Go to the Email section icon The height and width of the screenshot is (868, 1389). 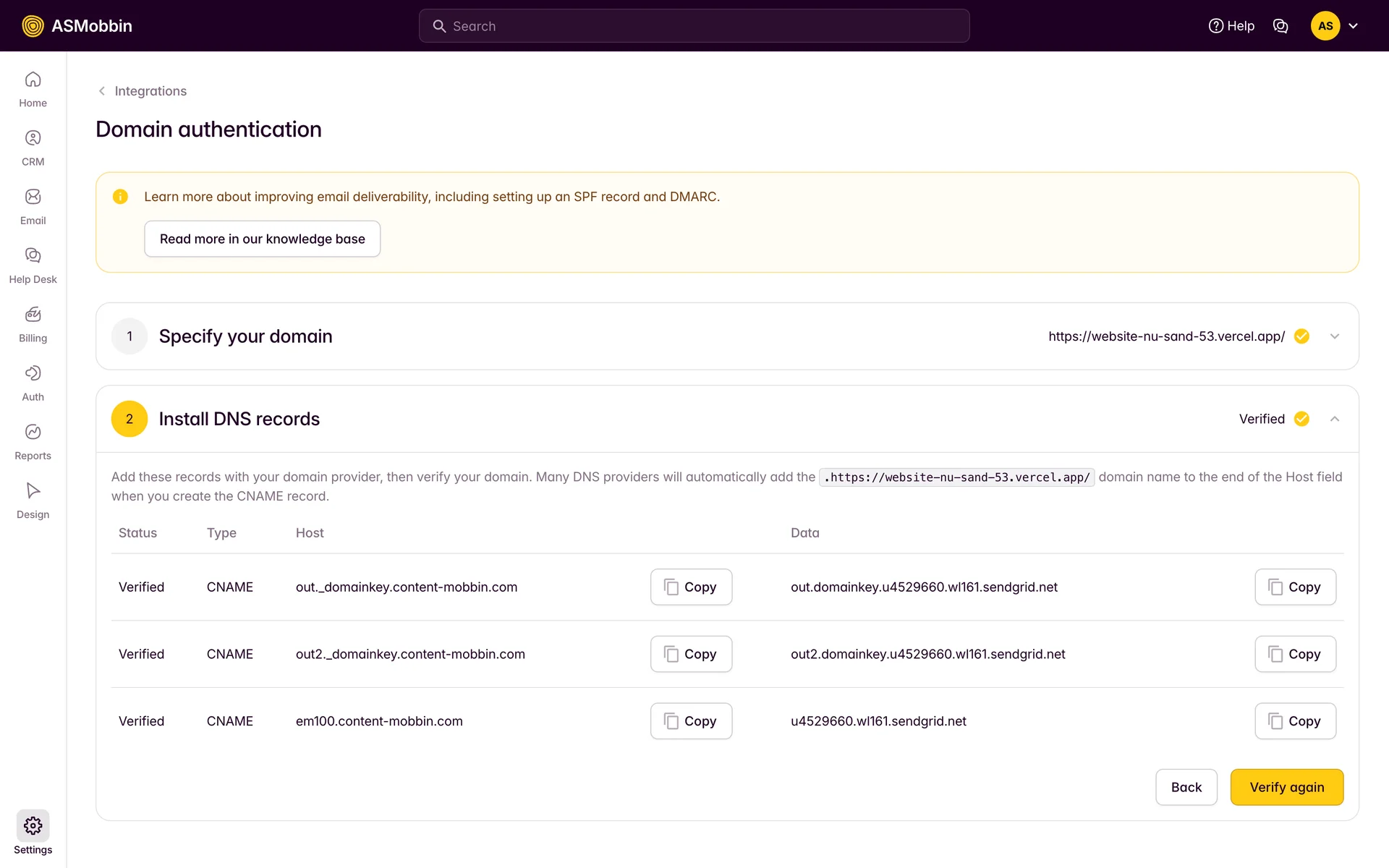click(x=33, y=197)
